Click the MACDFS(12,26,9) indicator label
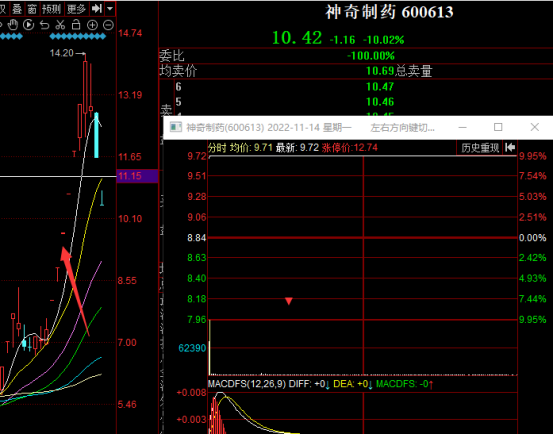554x435 pixels. coord(247,384)
